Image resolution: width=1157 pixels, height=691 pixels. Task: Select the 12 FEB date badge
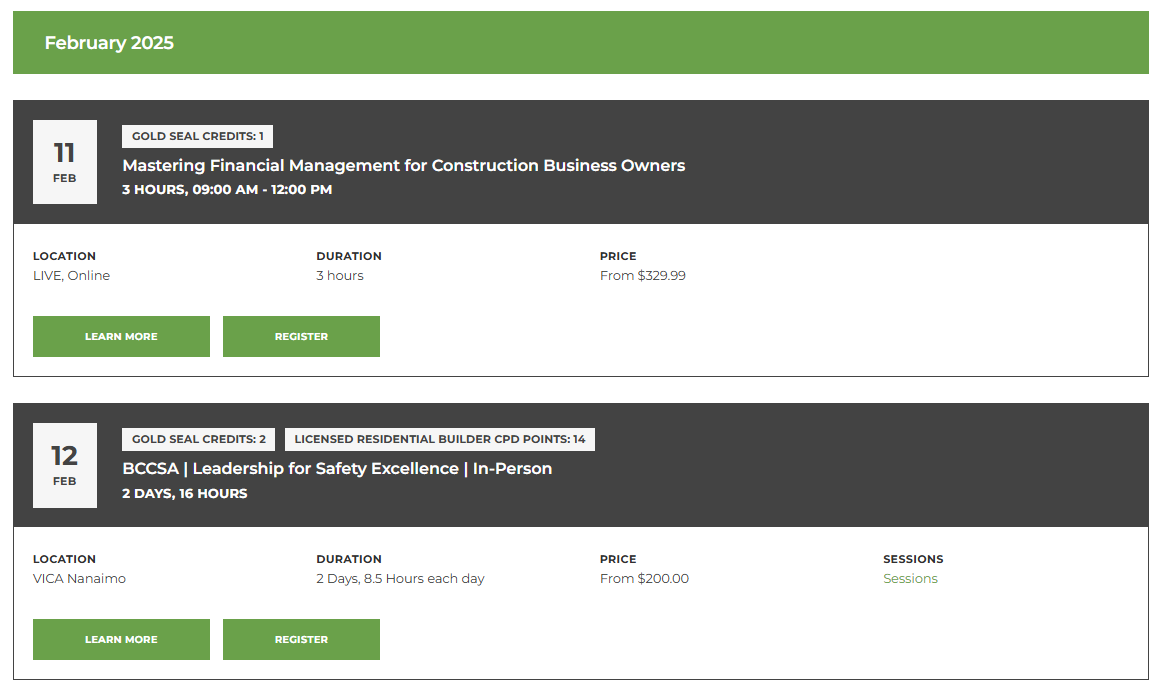[x=64, y=465]
